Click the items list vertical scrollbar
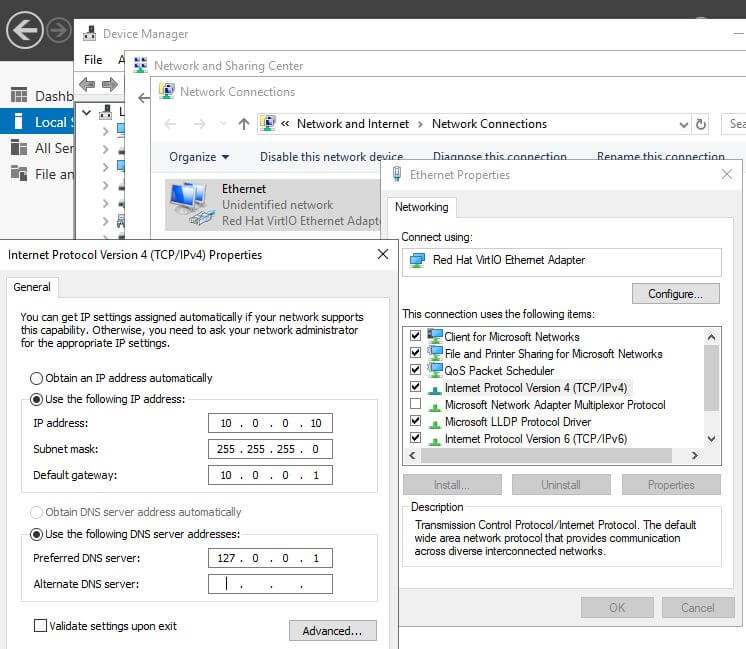Image resolution: width=746 pixels, height=649 pixels. click(711, 378)
